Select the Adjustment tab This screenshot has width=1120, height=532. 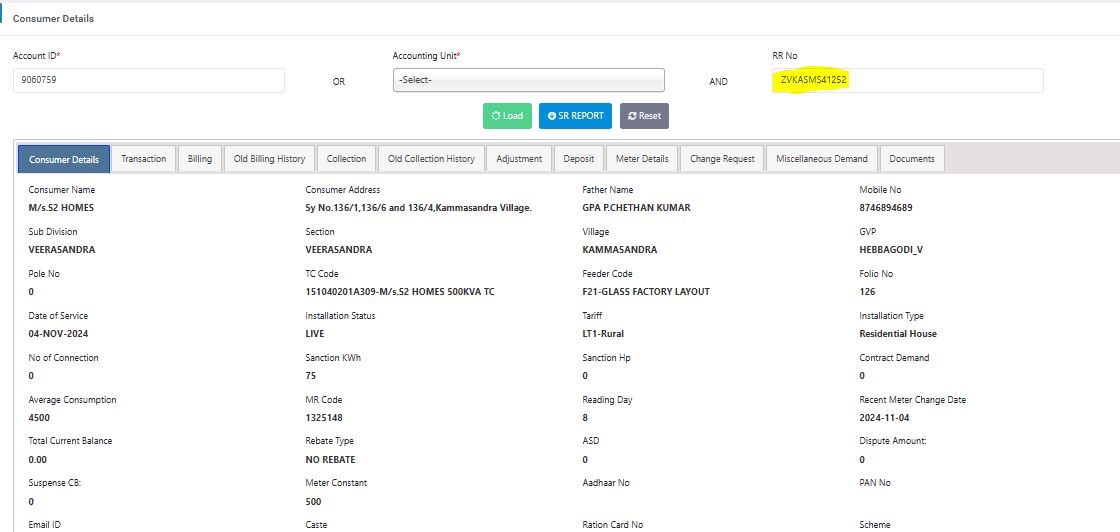(519, 159)
